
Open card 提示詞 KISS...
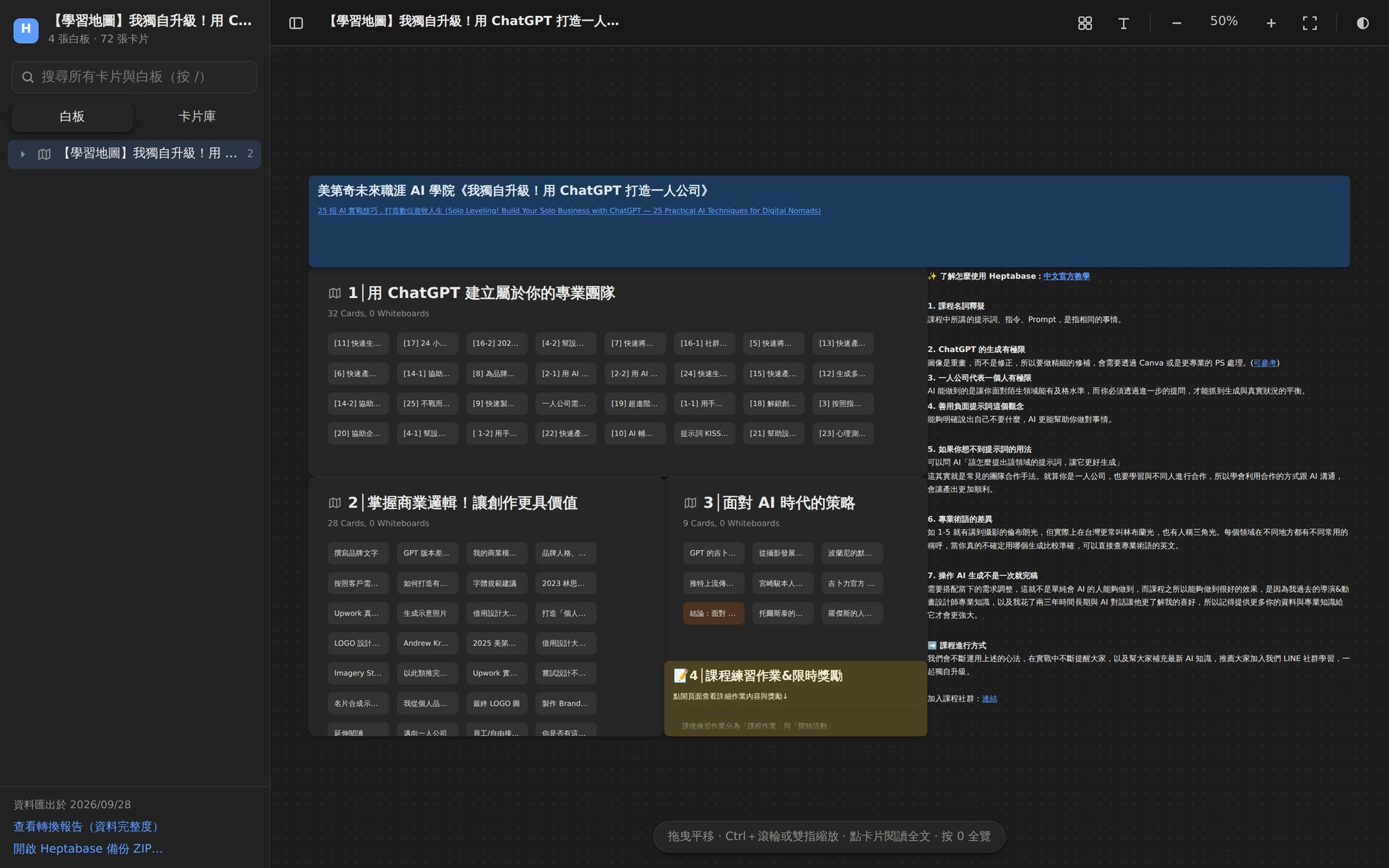[x=704, y=433]
